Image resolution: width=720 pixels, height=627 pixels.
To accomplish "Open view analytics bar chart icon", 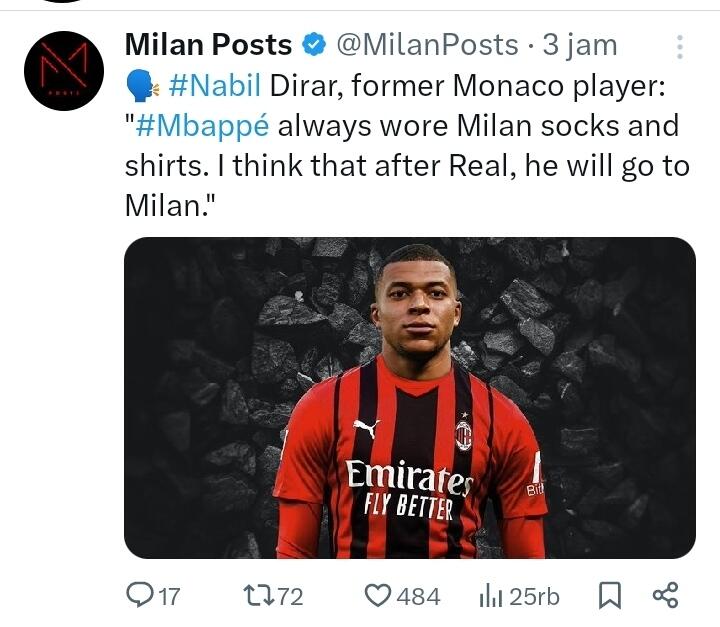I will pyautogui.click(x=490, y=596).
